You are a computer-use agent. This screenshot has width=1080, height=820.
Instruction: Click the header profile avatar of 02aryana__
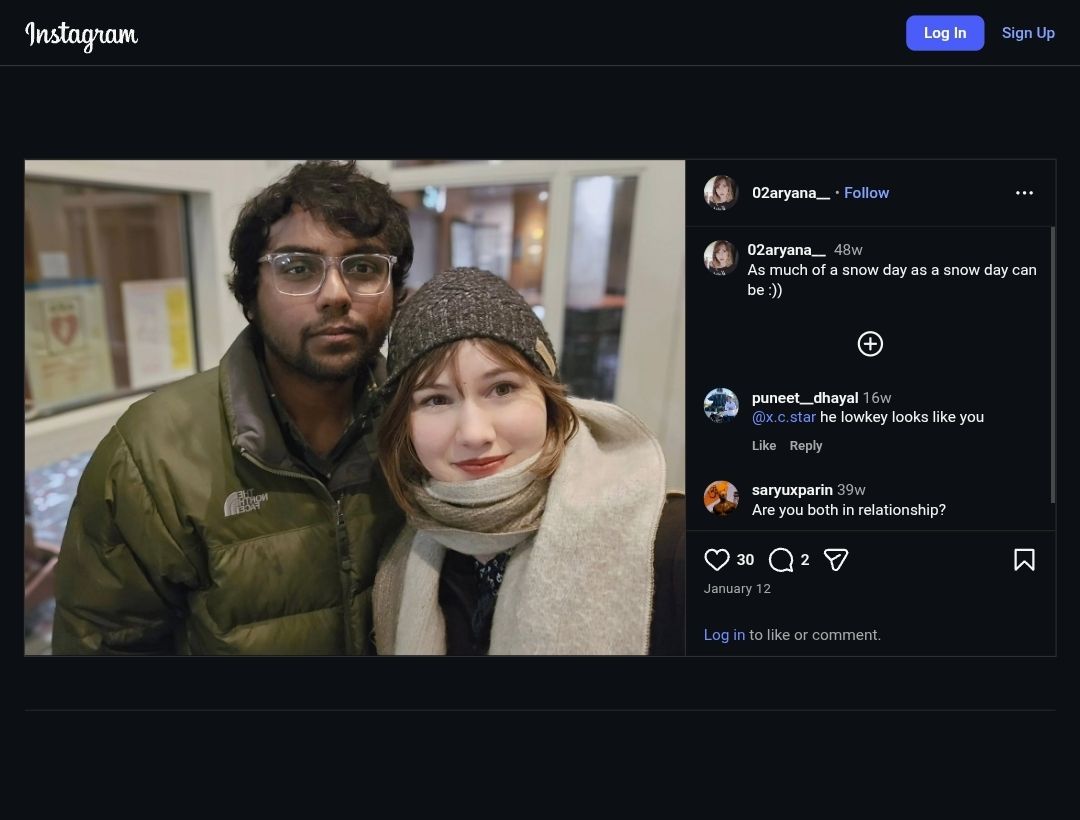721,193
